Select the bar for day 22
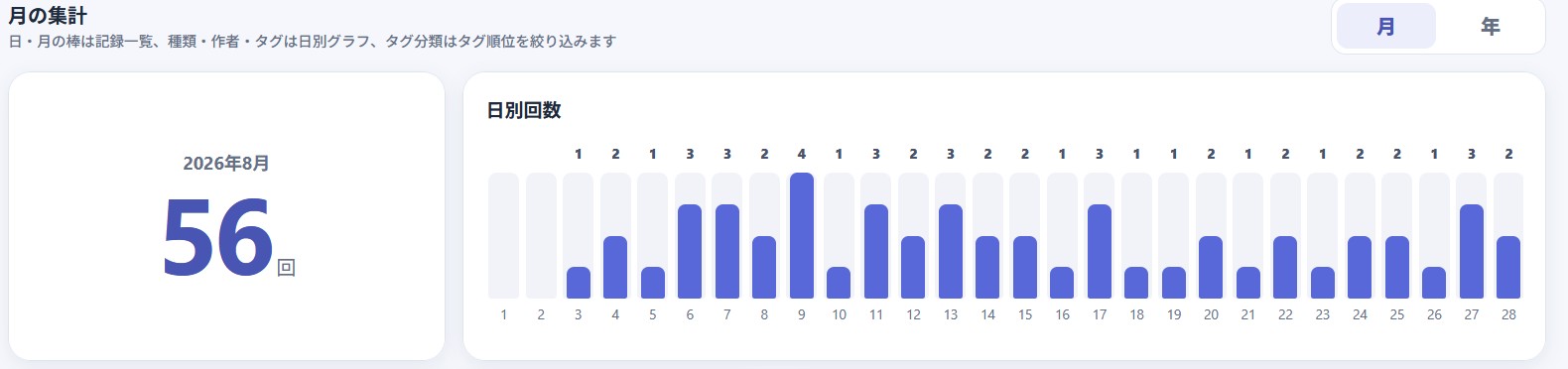 click(x=1285, y=235)
